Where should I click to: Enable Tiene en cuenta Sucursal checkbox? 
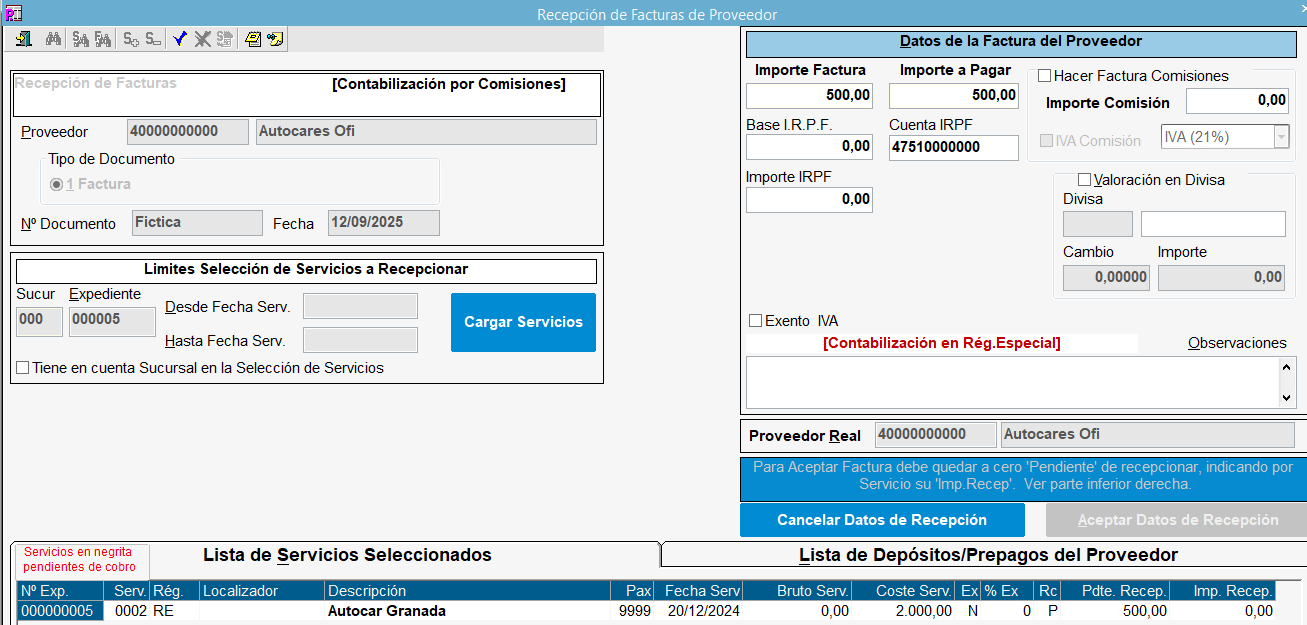point(23,368)
